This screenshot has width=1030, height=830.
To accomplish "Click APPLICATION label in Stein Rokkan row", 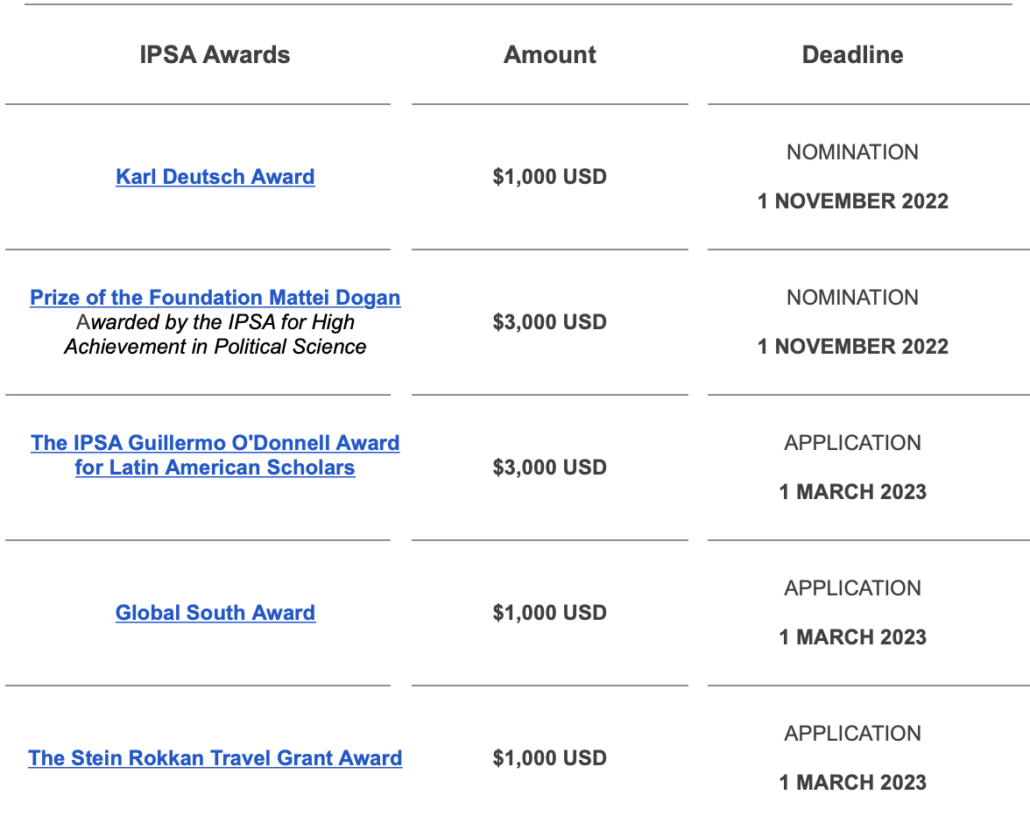I will [853, 733].
